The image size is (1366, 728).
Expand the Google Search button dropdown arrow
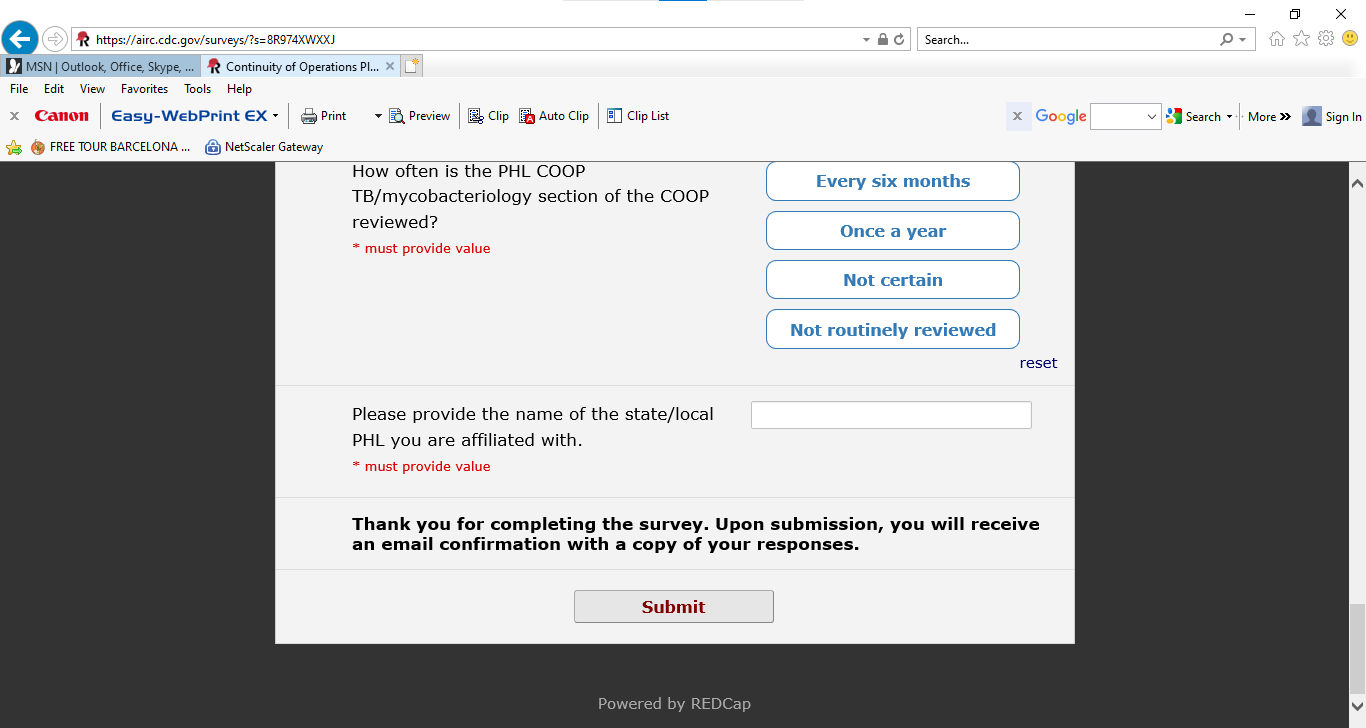[1230, 116]
